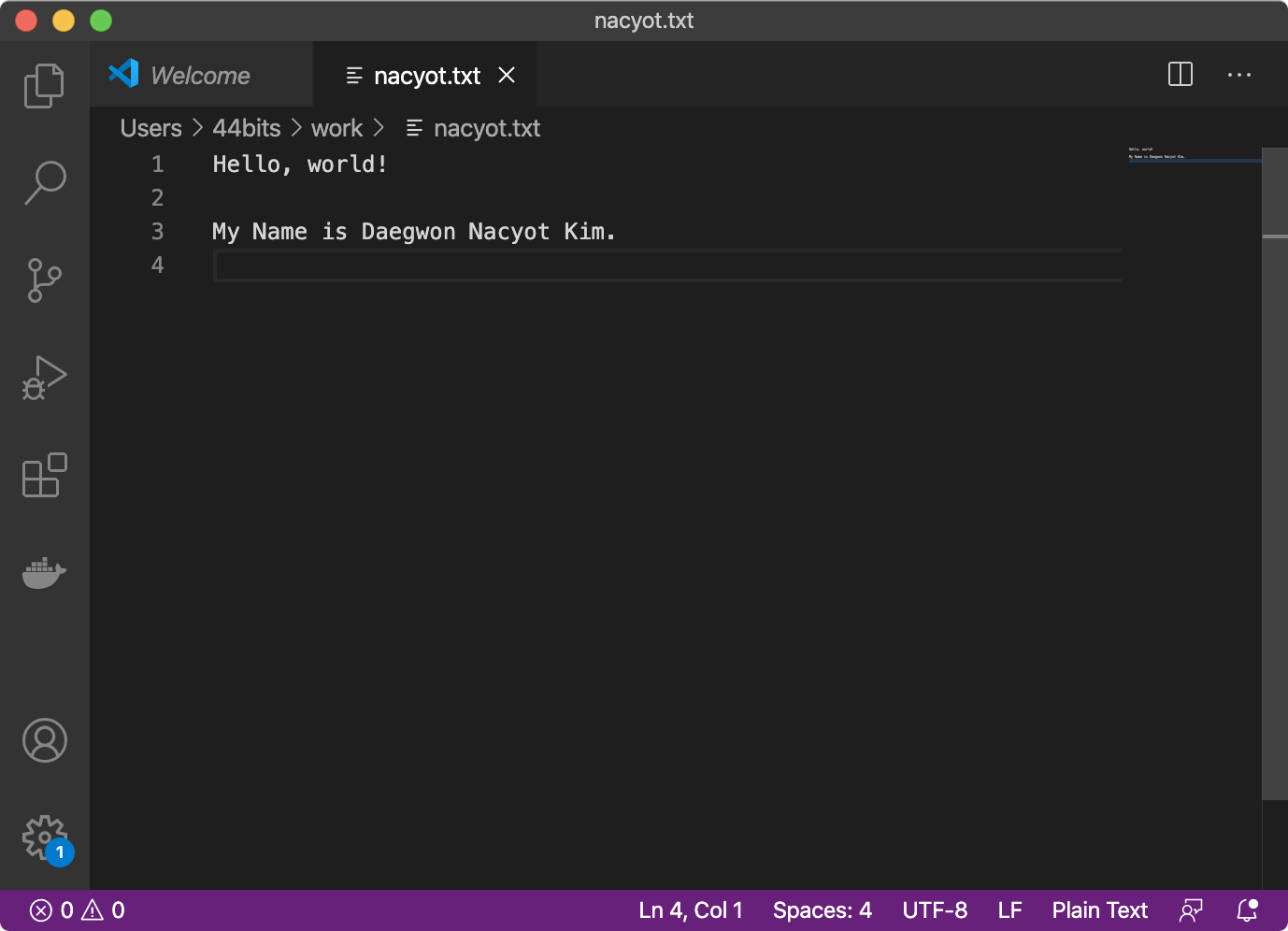This screenshot has height=931, width=1288.
Task: Open the Source Control view
Action: click(44, 280)
